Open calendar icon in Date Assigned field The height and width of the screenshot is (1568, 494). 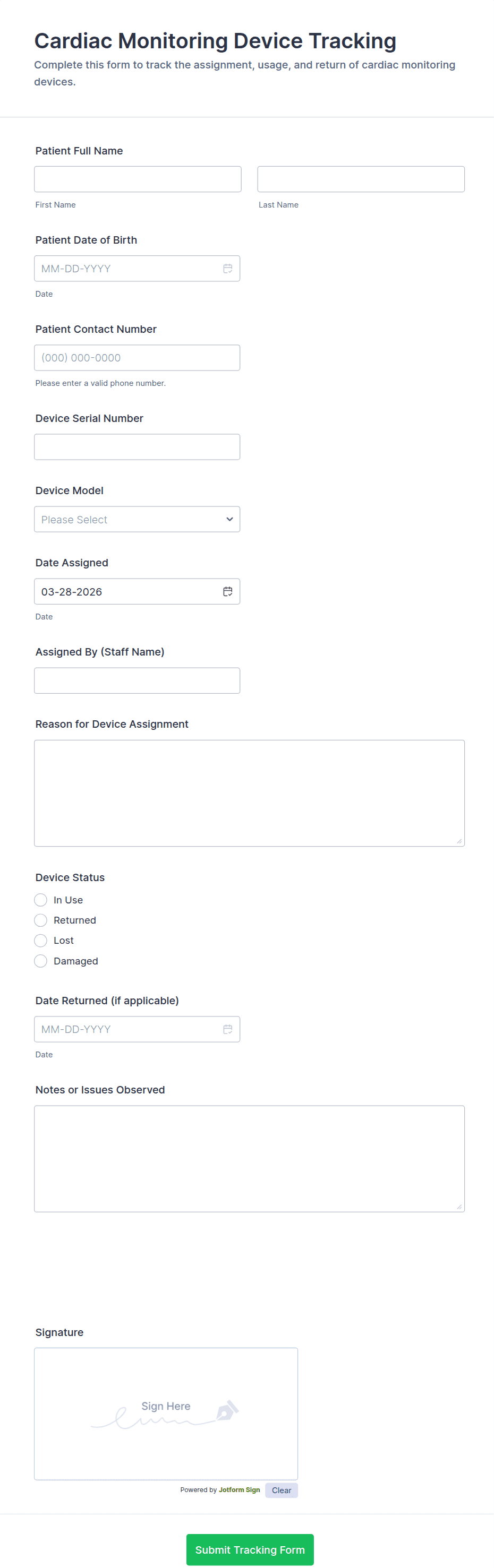coord(227,592)
